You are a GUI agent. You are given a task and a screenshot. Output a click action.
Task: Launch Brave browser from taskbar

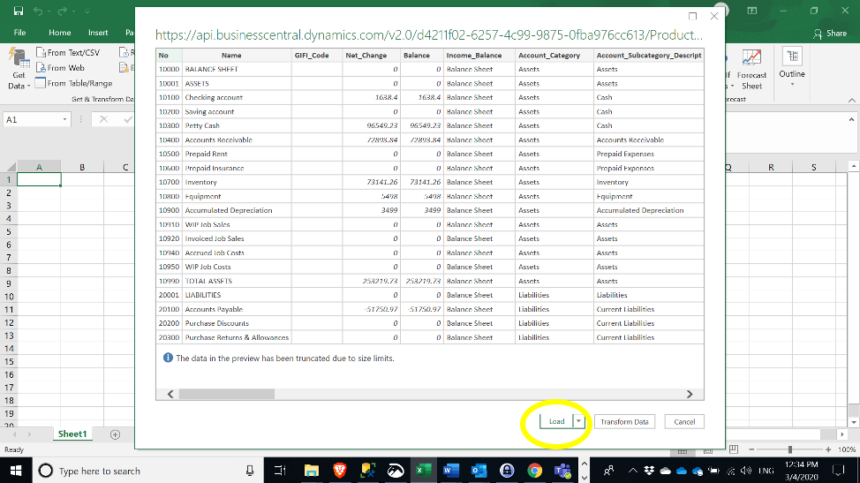(340, 470)
